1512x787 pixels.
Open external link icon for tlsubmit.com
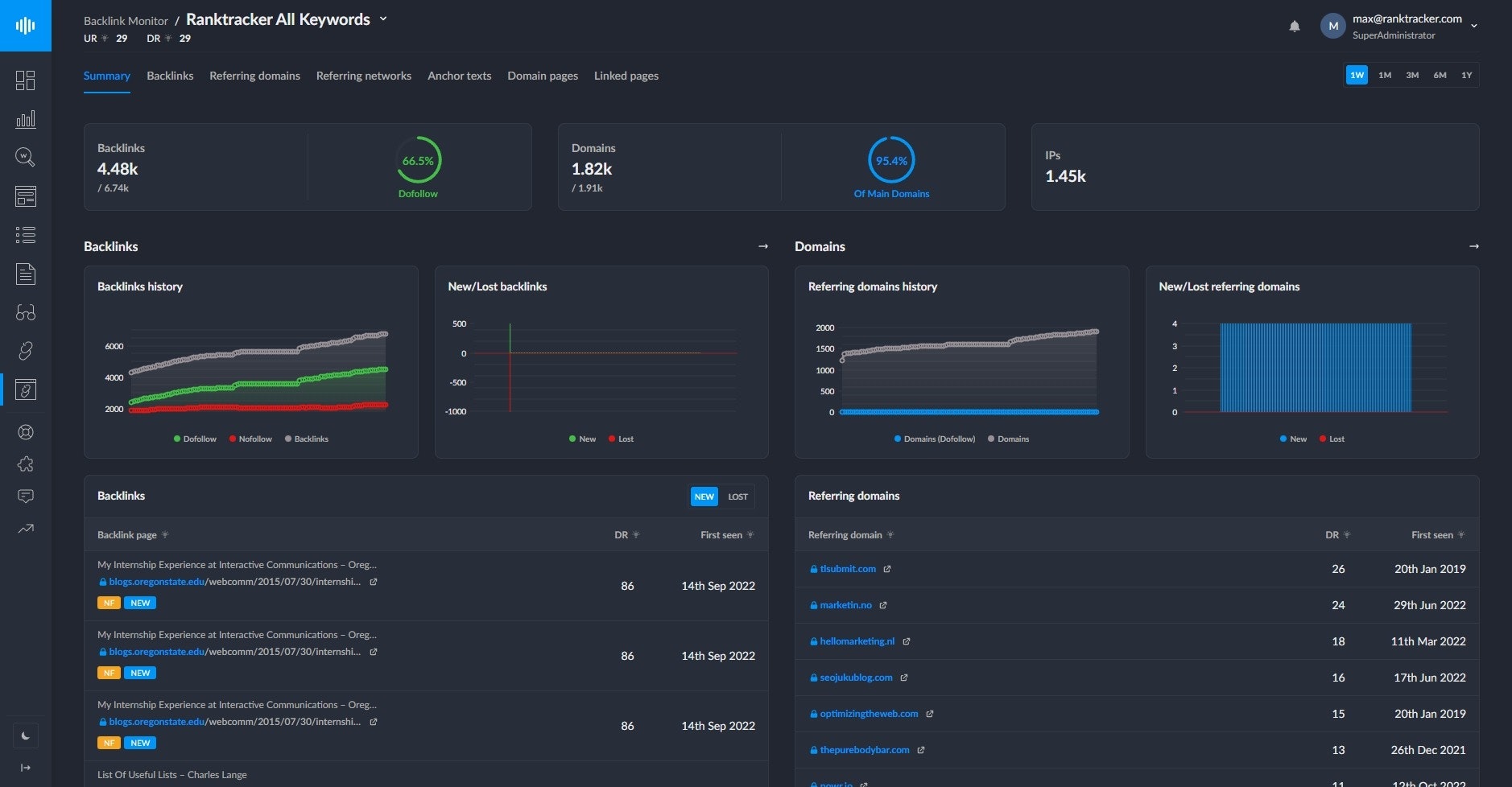[x=887, y=569]
